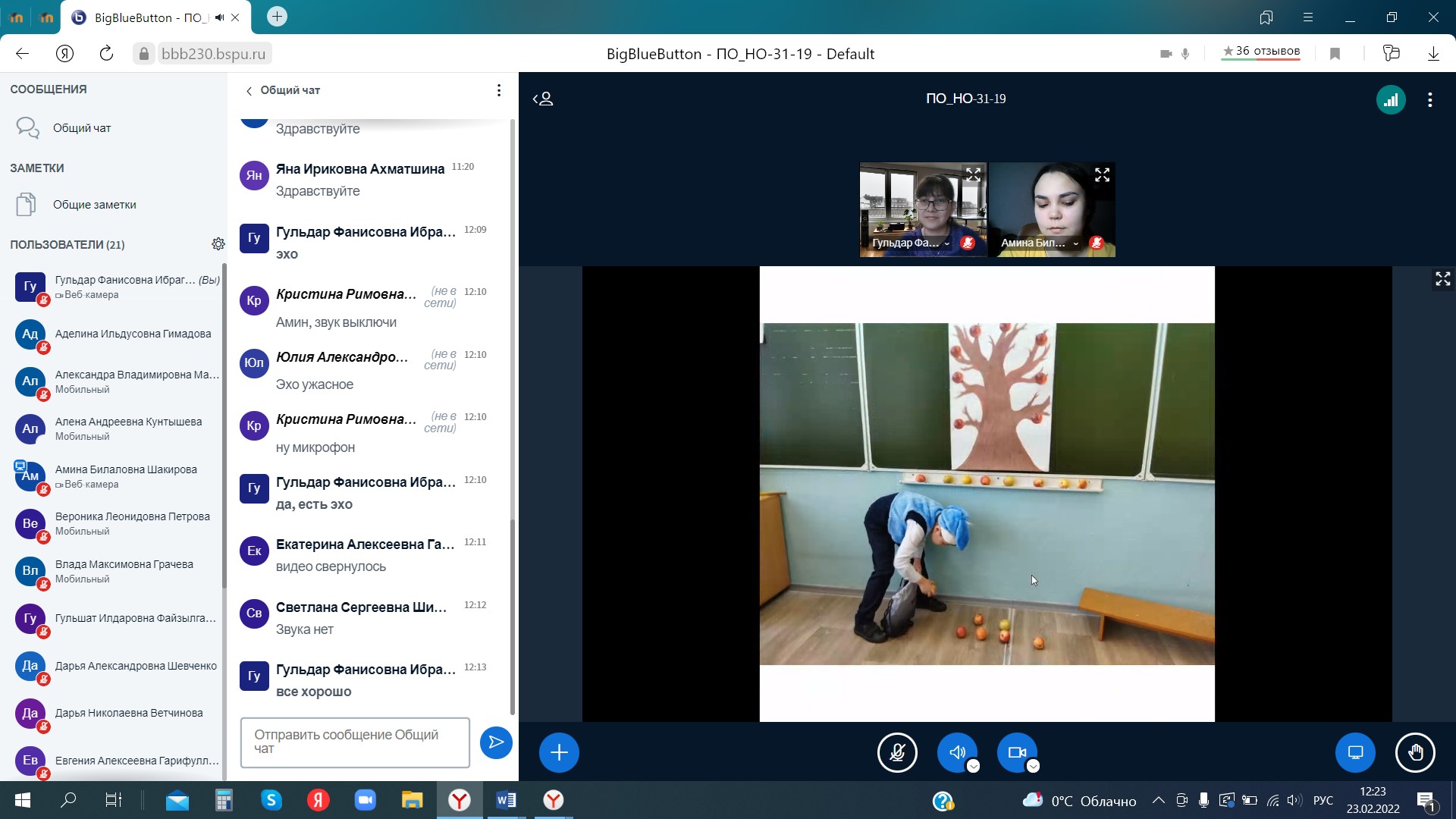
Task: Toggle the audio speaker button
Action: point(957,752)
